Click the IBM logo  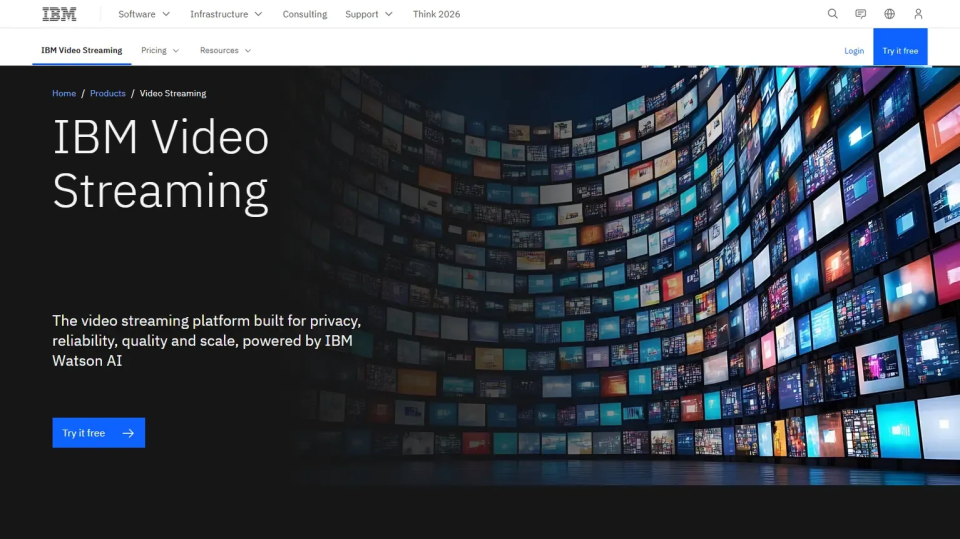coord(59,14)
